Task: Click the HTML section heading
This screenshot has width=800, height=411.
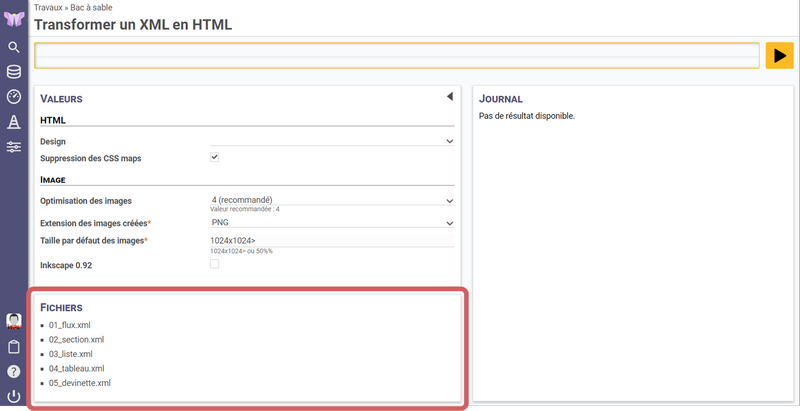Action: click(x=53, y=120)
